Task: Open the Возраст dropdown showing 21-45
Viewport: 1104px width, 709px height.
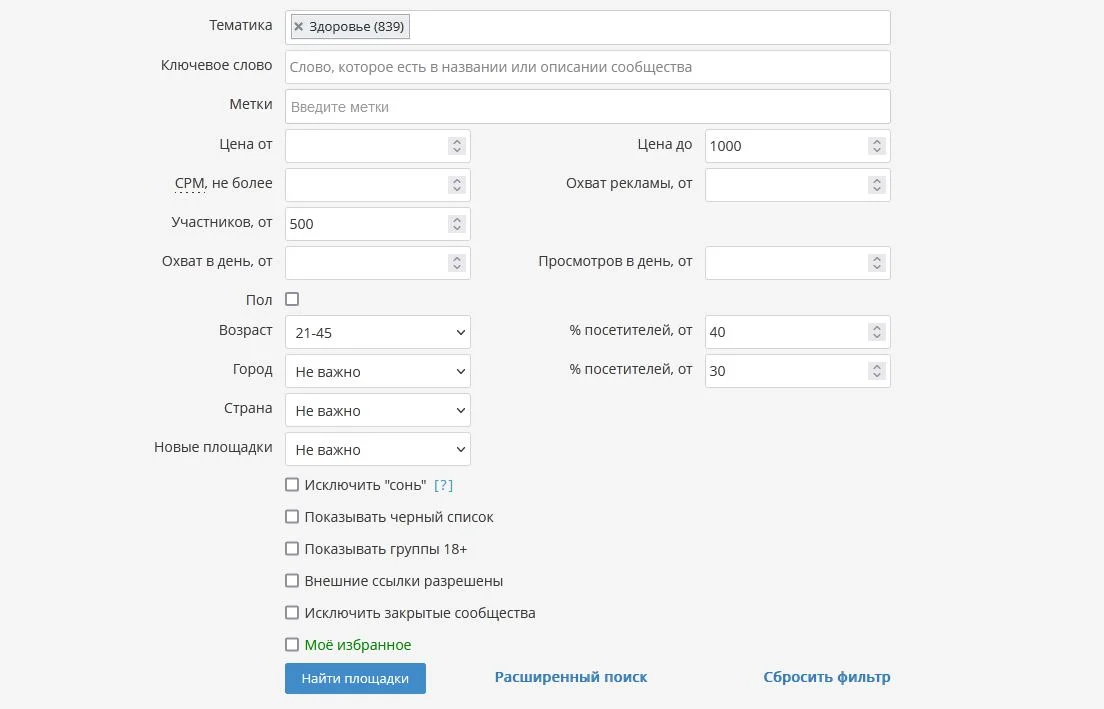Action: (377, 332)
